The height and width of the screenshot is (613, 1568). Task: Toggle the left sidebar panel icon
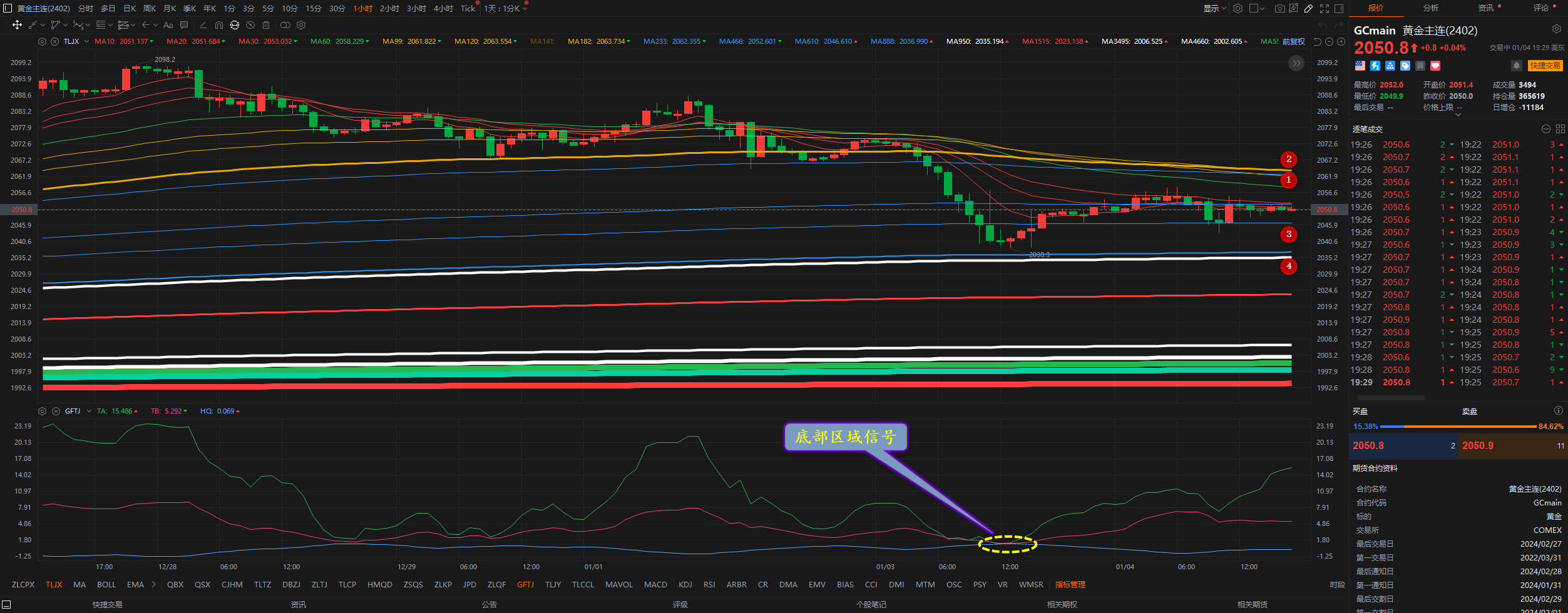8,8
